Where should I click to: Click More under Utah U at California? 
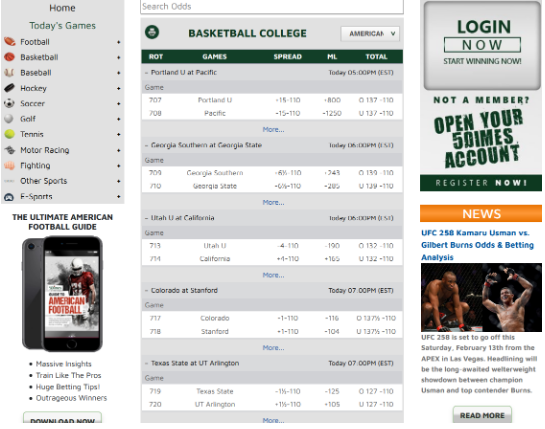coord(273,275)
